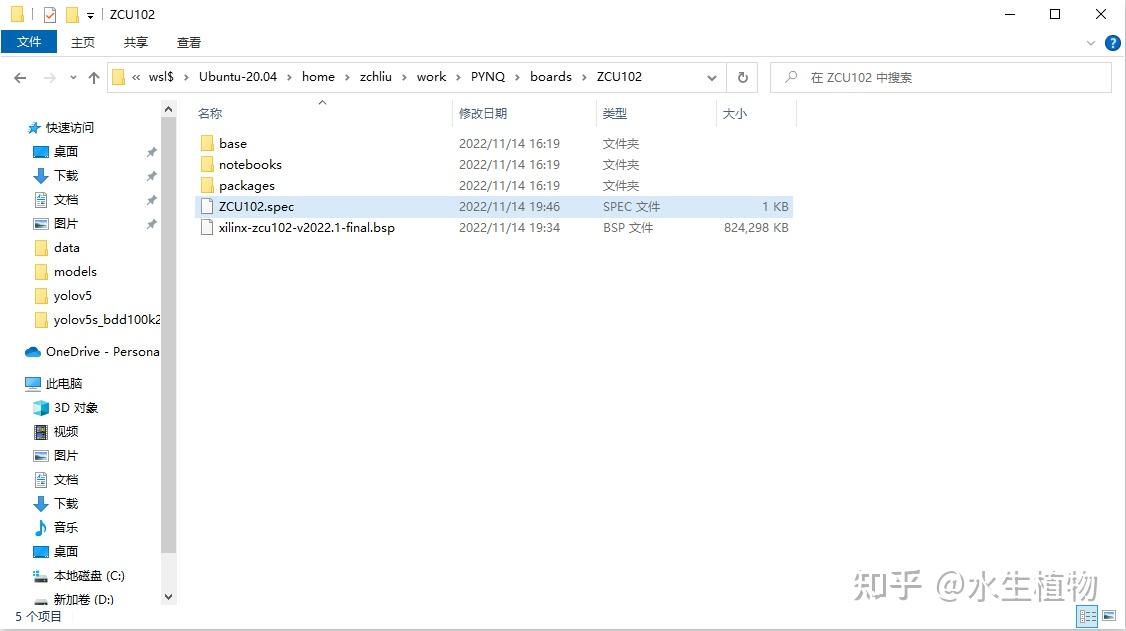Select the ZCU102.spec file icon
This screenshot has height=631, width=1126.
pos(206,206)
